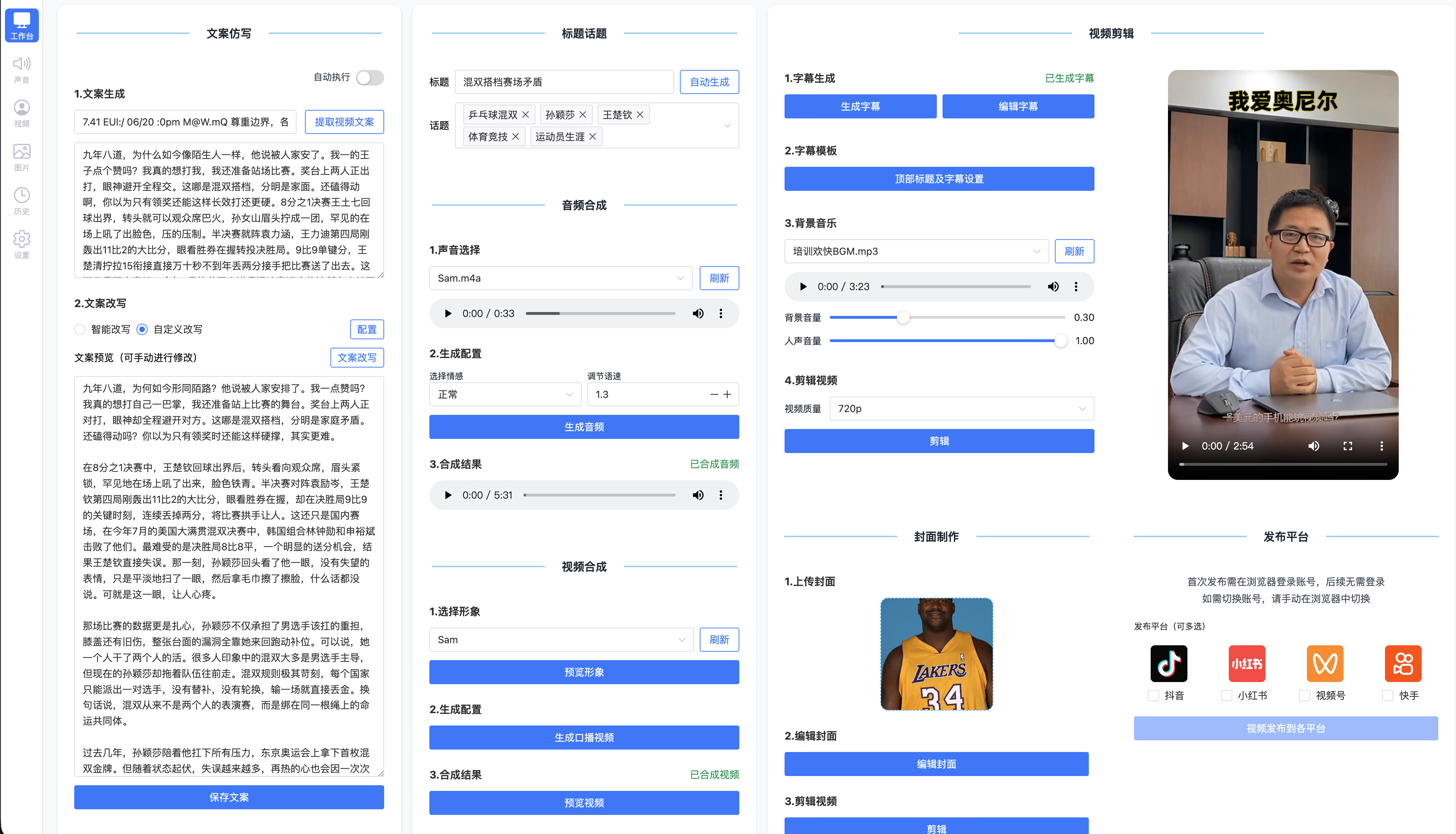Select the 智能改写 radio option

(80, 329)
